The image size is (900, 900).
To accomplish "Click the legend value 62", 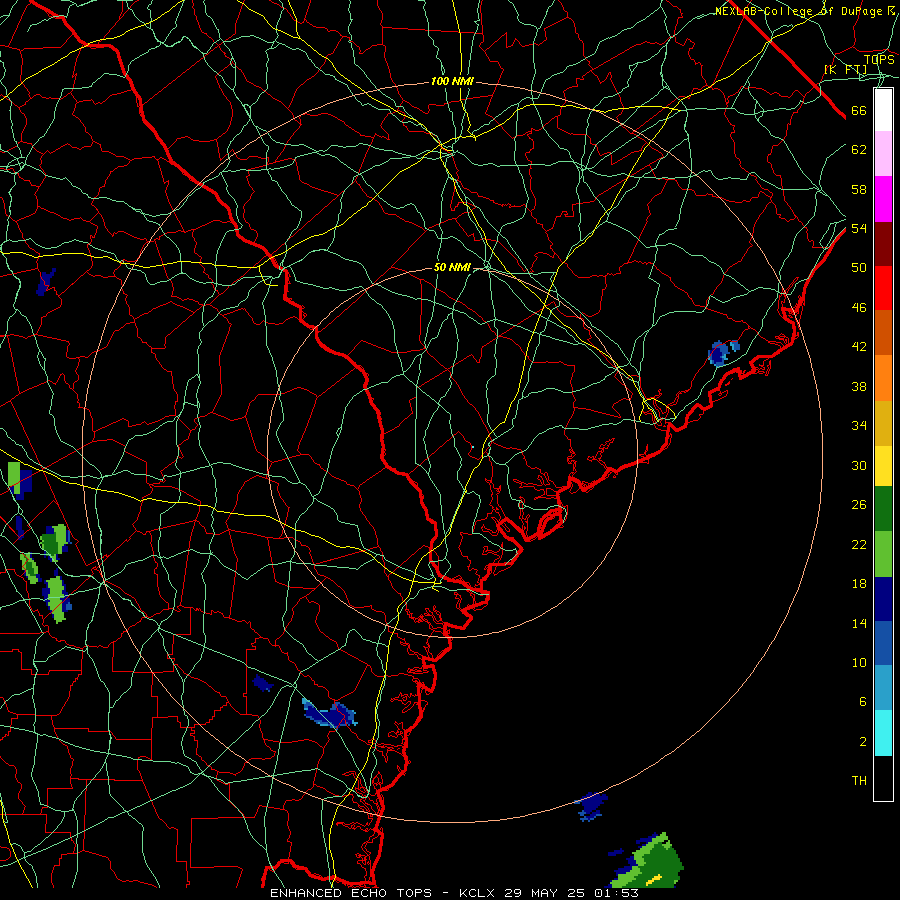I will (859, 150).
